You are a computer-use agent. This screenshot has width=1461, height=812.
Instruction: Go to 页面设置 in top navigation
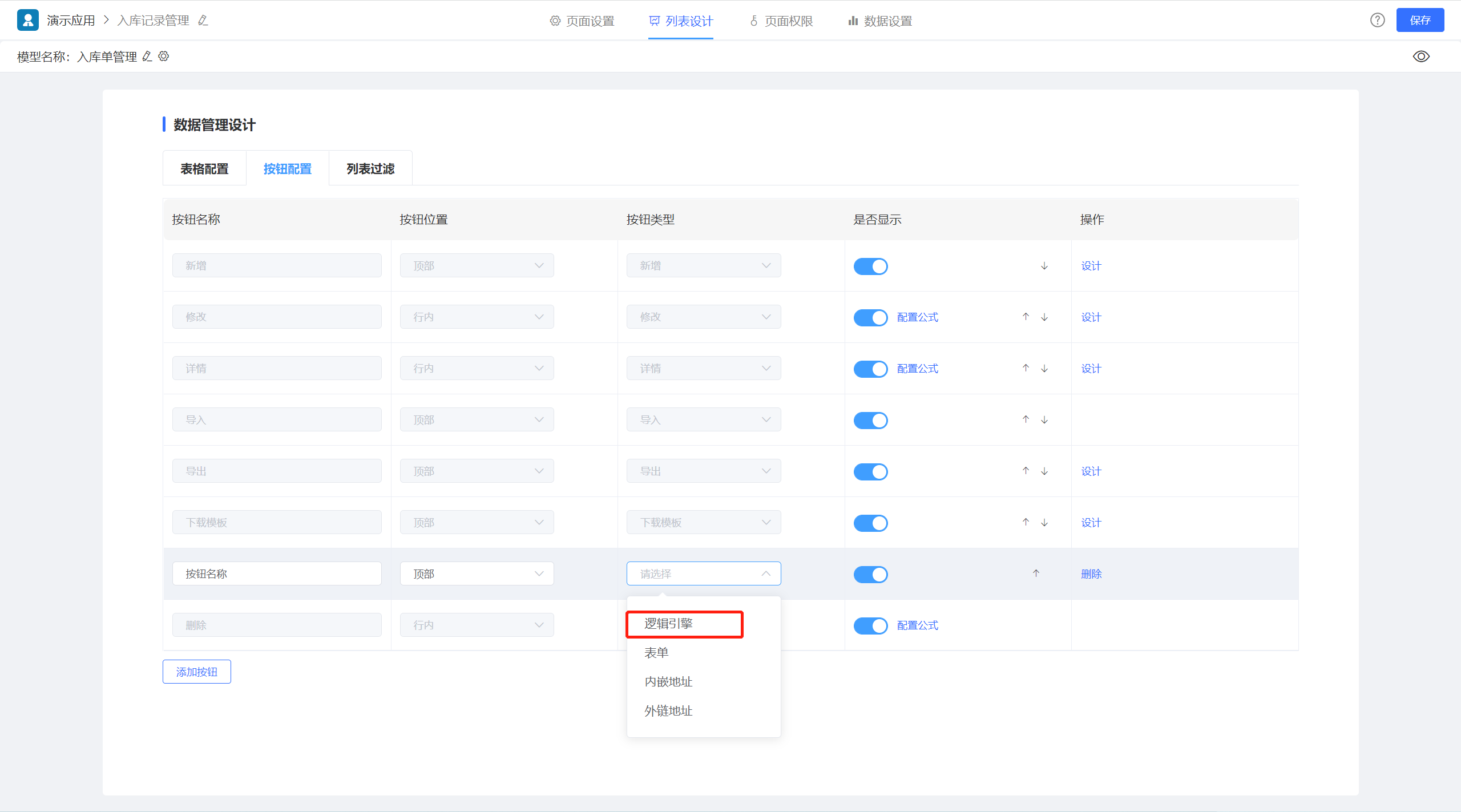coord(582,21)
